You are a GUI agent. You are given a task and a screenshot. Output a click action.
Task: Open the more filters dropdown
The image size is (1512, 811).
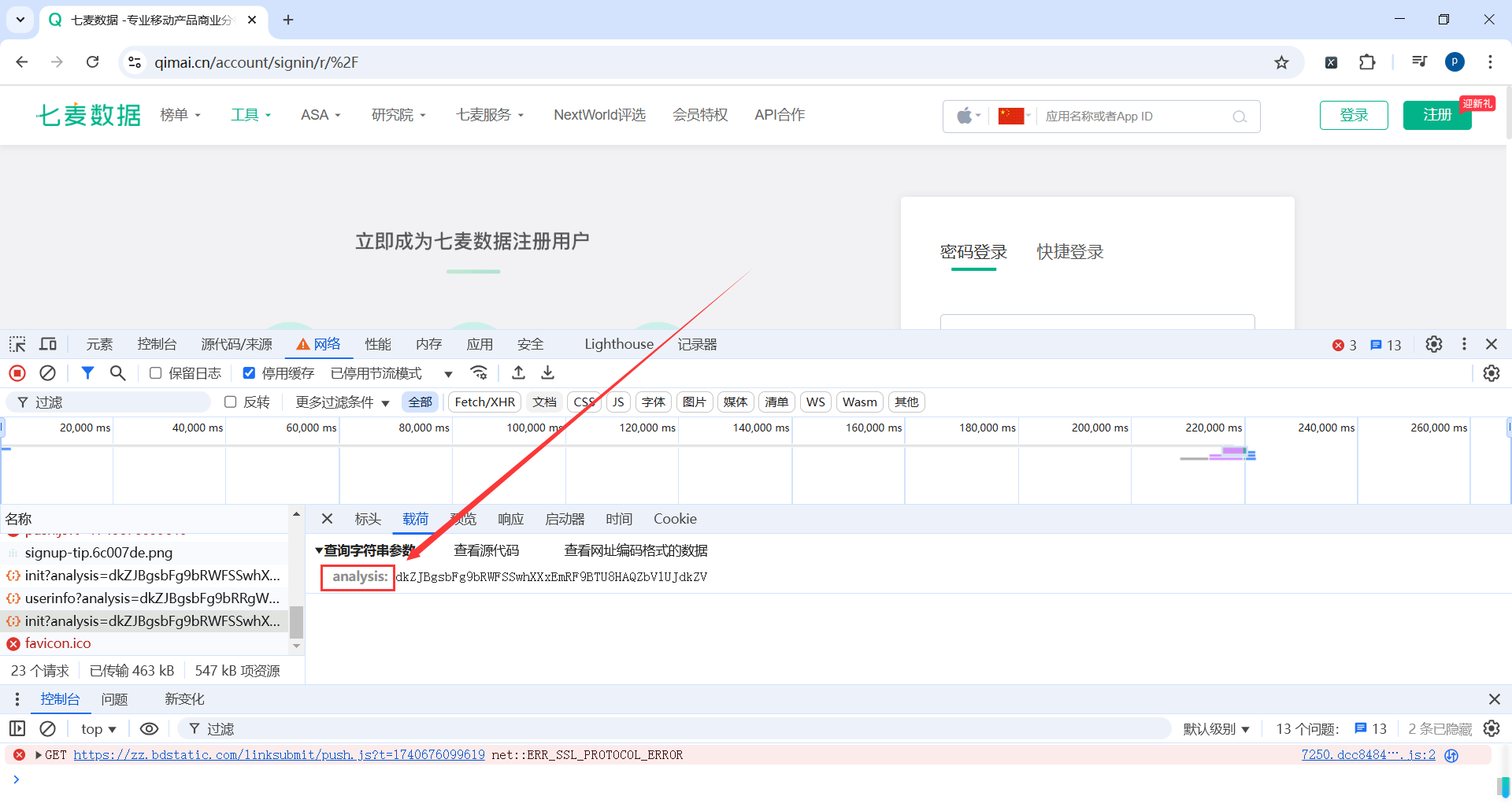[x=343, y=402]
